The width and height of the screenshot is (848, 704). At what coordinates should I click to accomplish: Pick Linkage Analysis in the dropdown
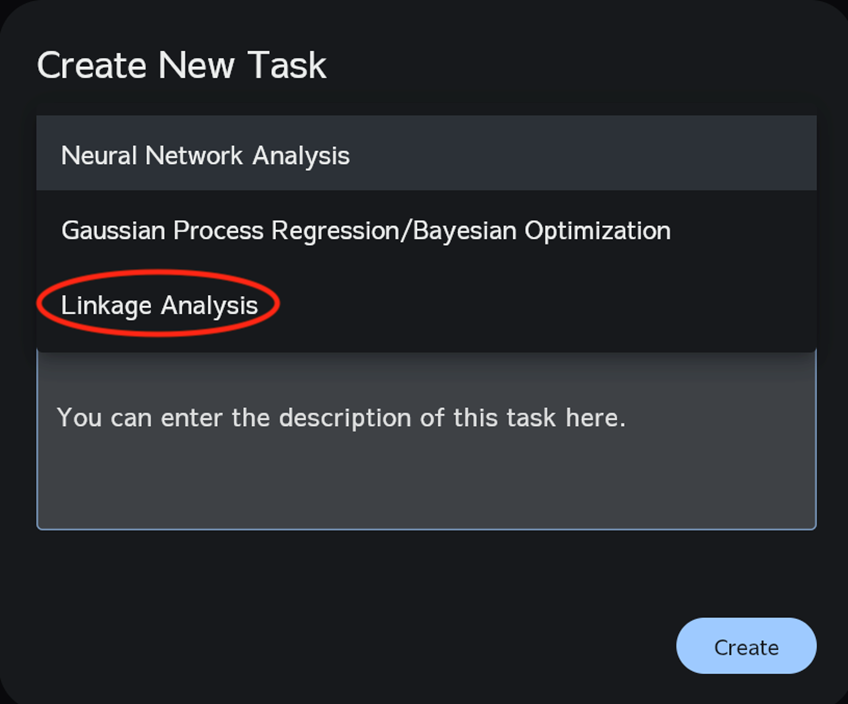click(160, 305)
